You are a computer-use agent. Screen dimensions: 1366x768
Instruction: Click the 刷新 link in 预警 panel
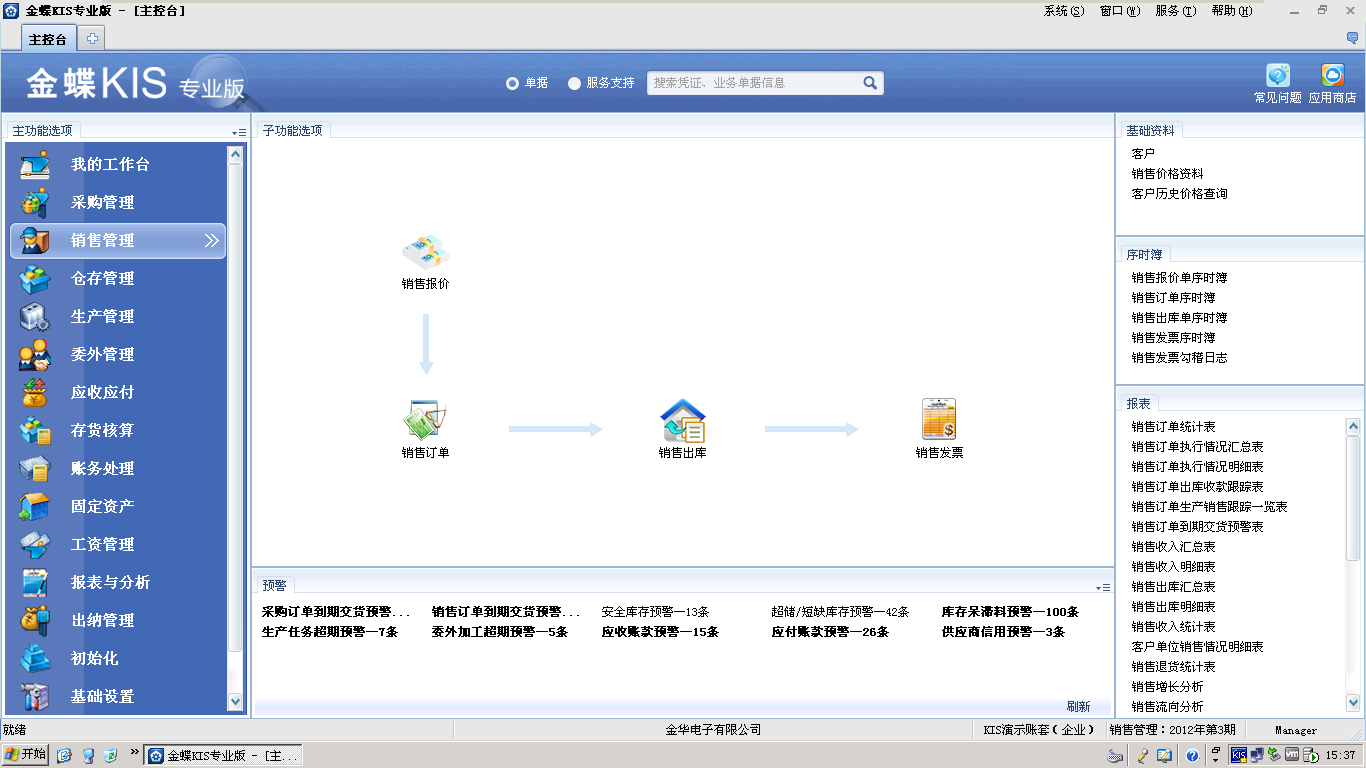[1078, 706]
